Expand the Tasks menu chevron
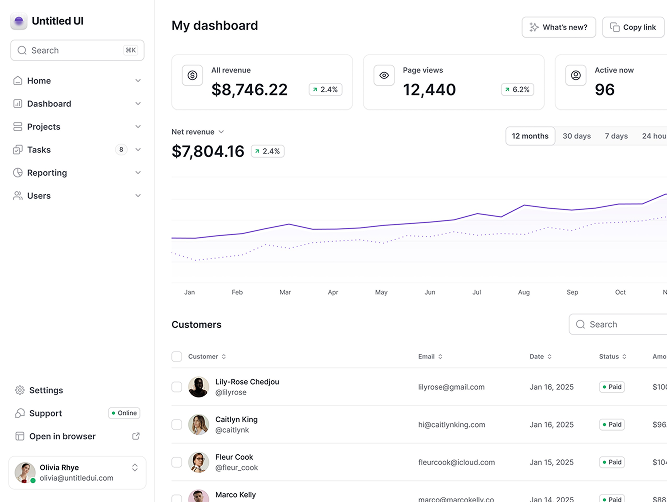 point(138,149)
